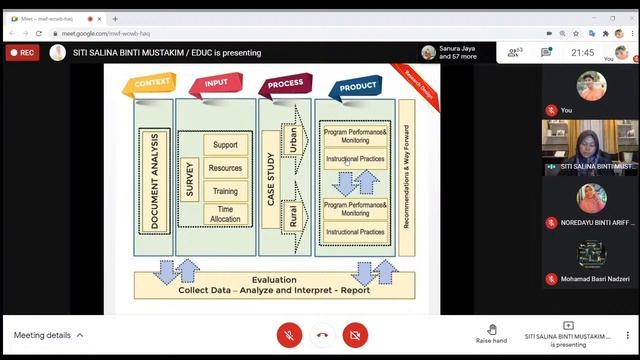This screenshot has height=360, width=640.
Task: Click the audio activity indicator on SITI SALINA's tile
Action: (x=551, y=167)
